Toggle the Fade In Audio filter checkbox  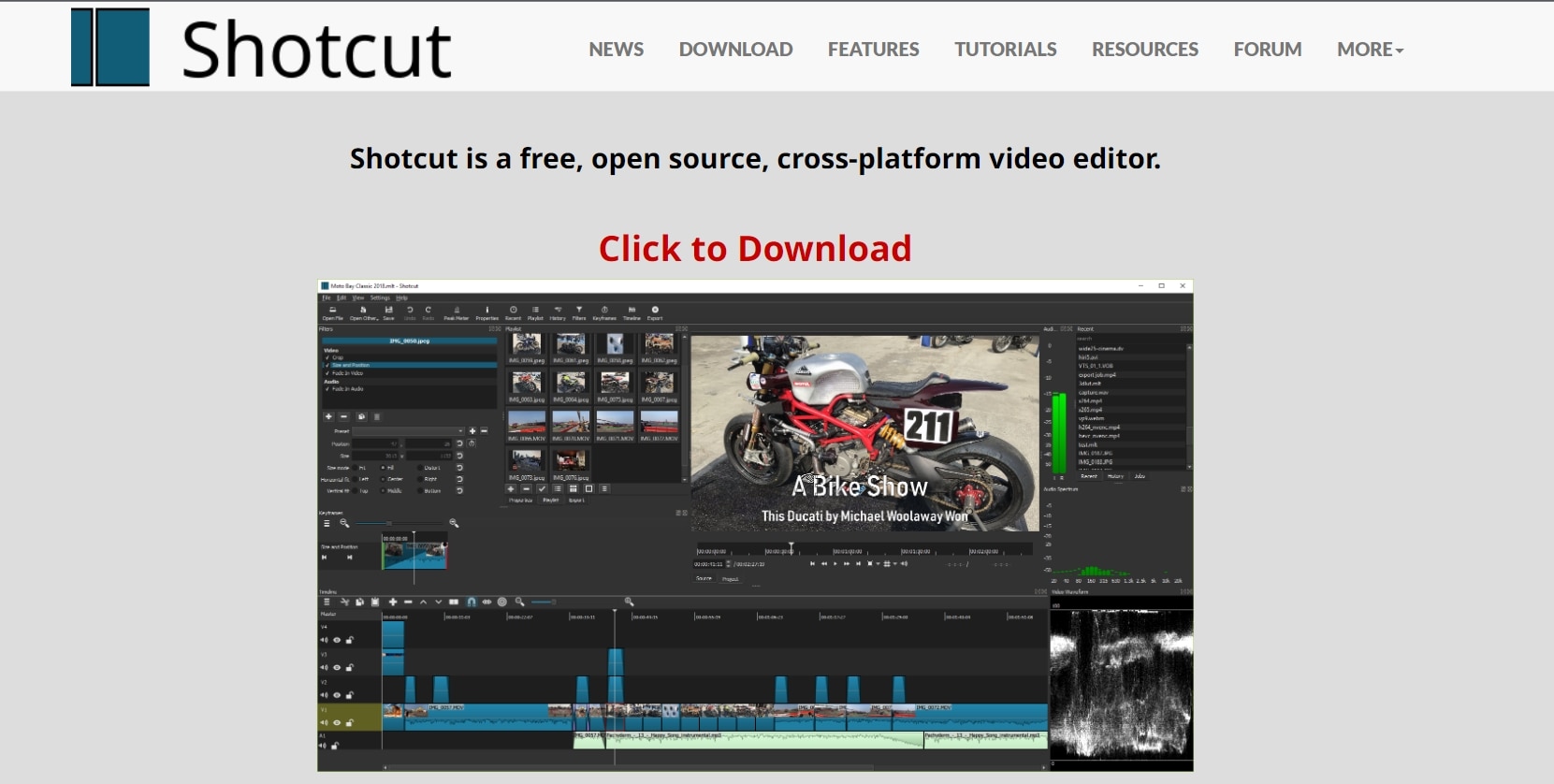(x=327, y=389)
